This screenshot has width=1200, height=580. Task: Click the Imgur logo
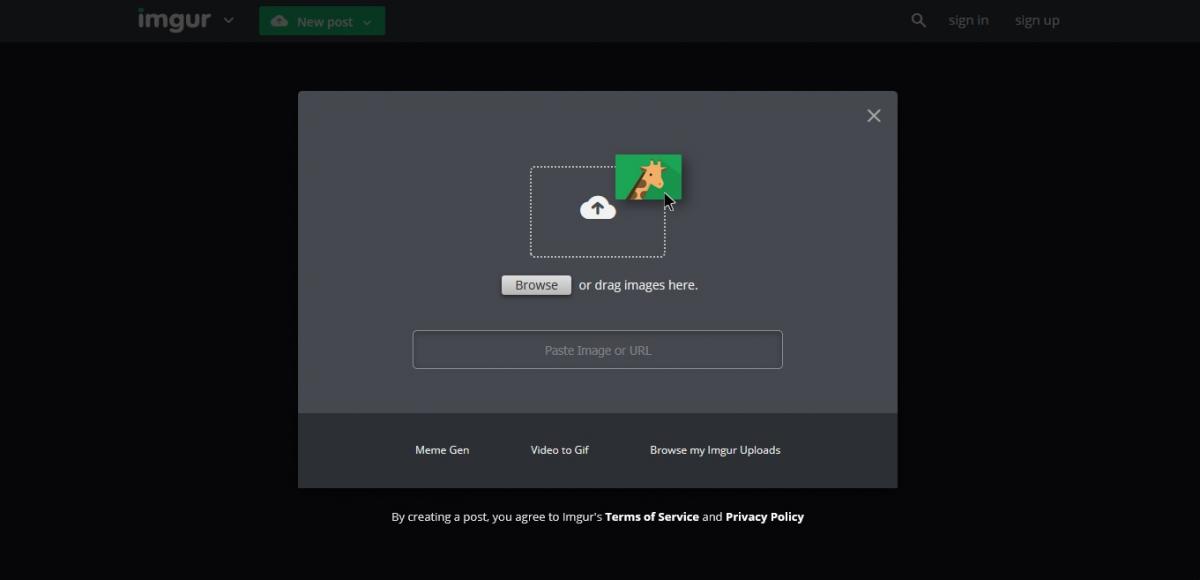(174, 20)
